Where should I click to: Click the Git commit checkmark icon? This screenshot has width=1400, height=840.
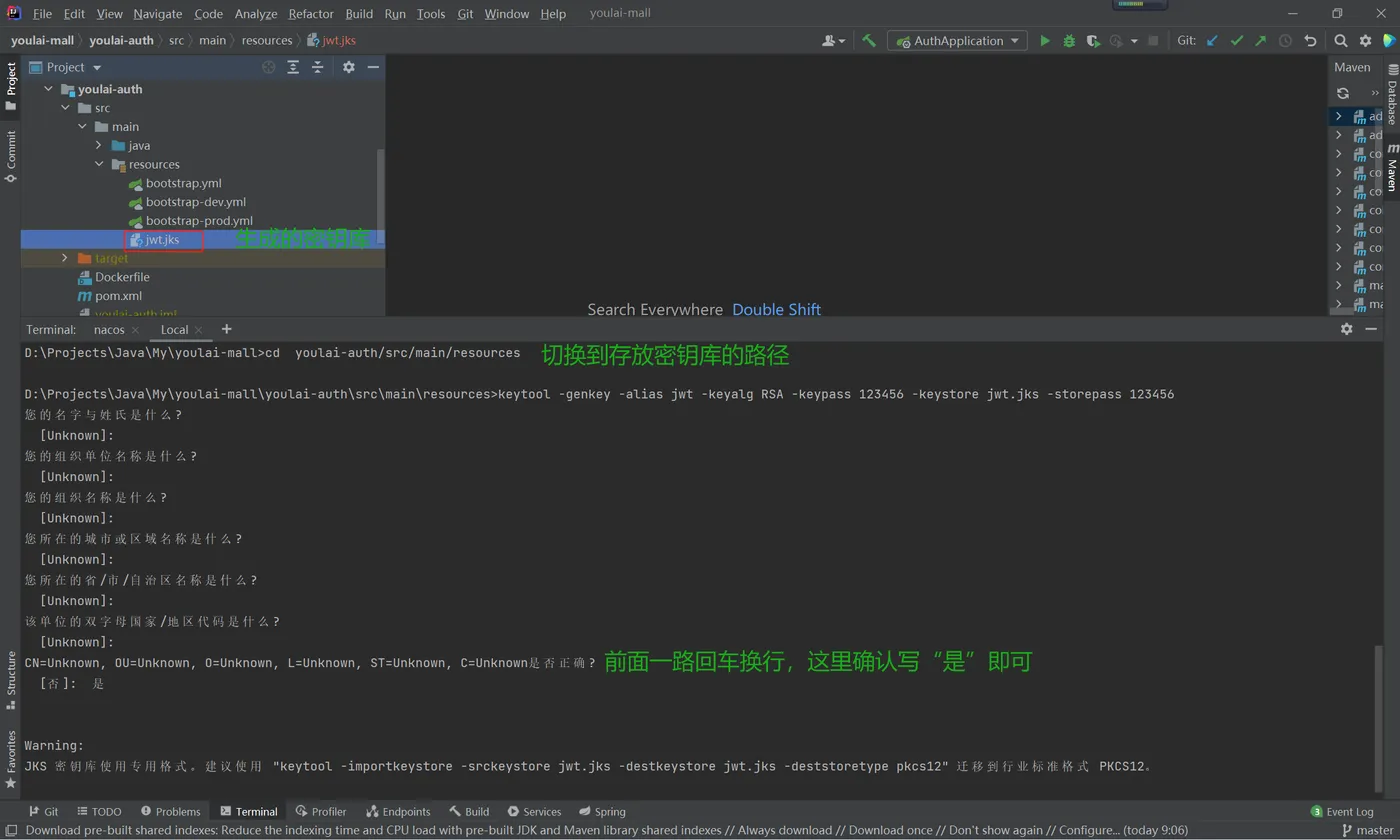1237,41
